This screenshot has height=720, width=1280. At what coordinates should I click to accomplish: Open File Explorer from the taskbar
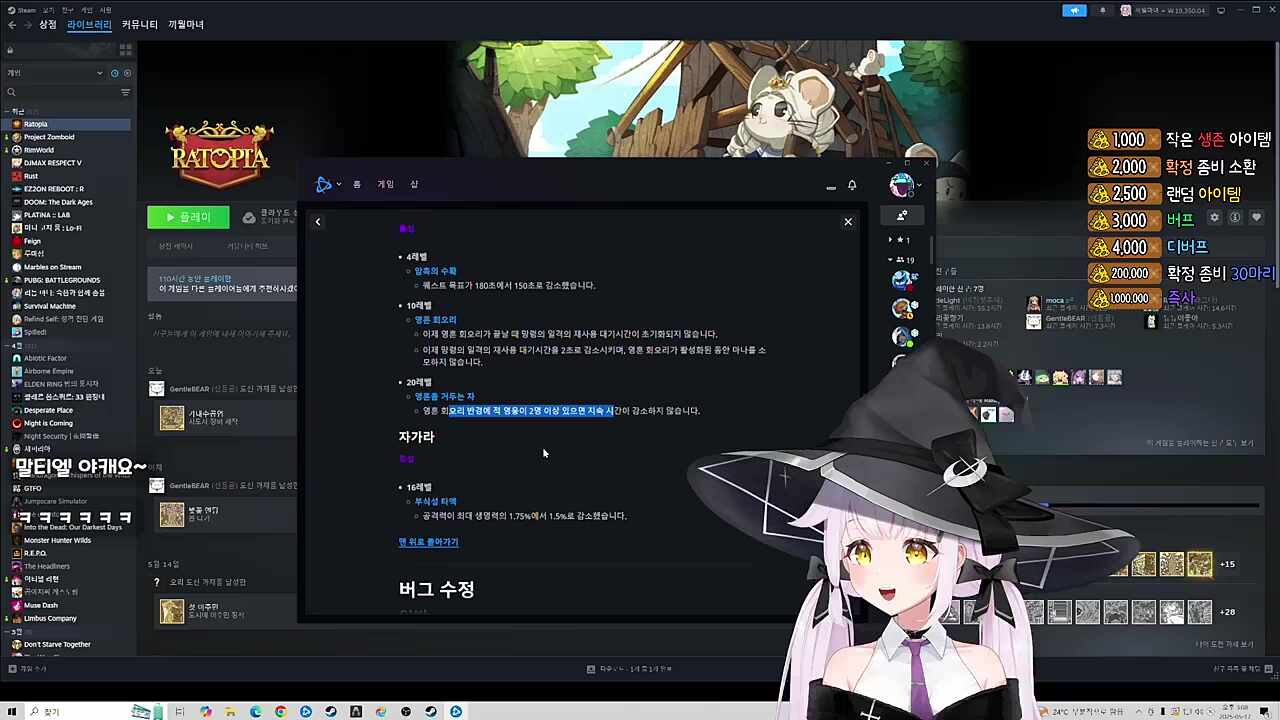pyautogui.click(x=230, y=712)
